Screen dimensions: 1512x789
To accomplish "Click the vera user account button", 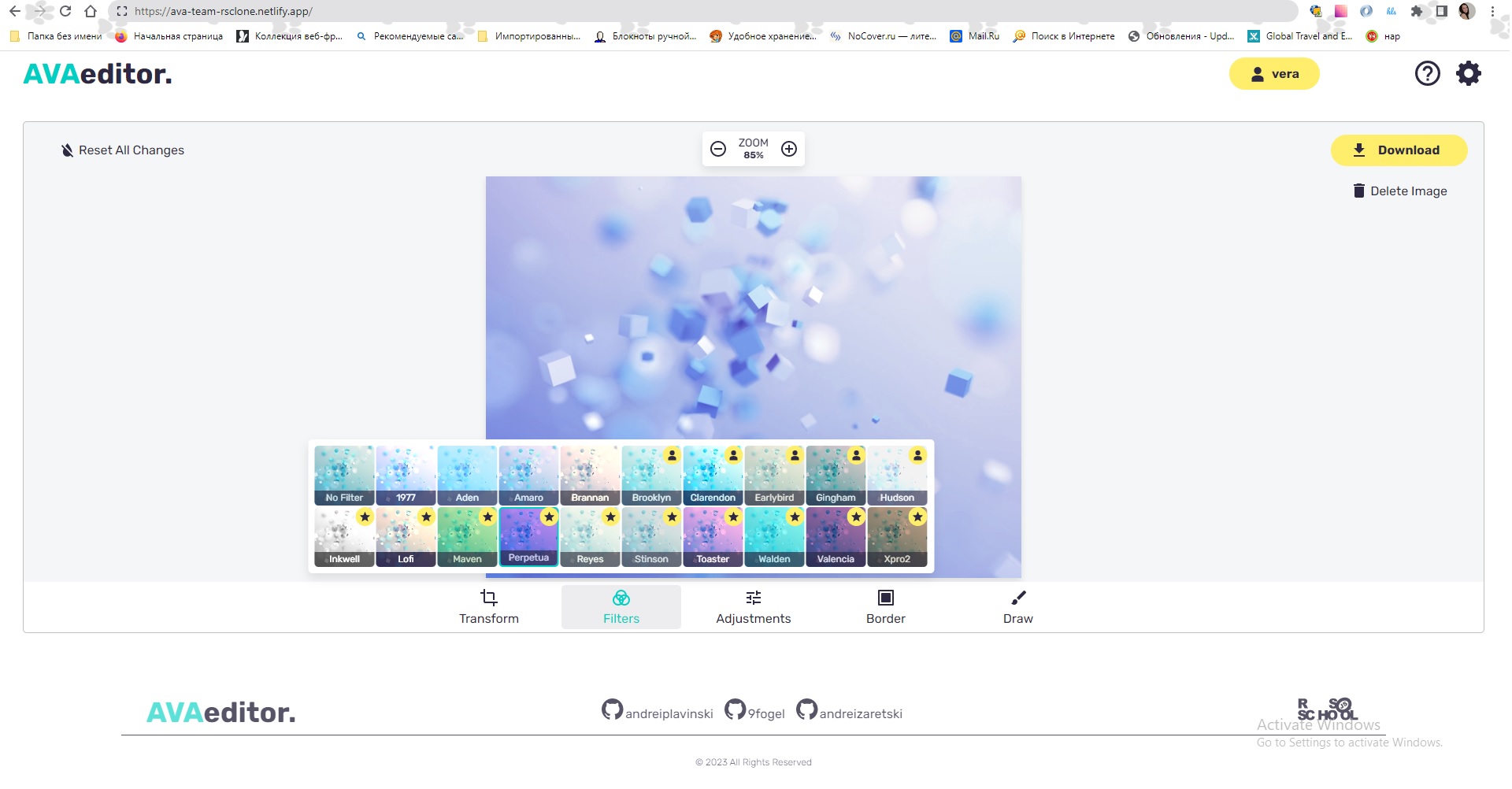I will click(1274, 74).
